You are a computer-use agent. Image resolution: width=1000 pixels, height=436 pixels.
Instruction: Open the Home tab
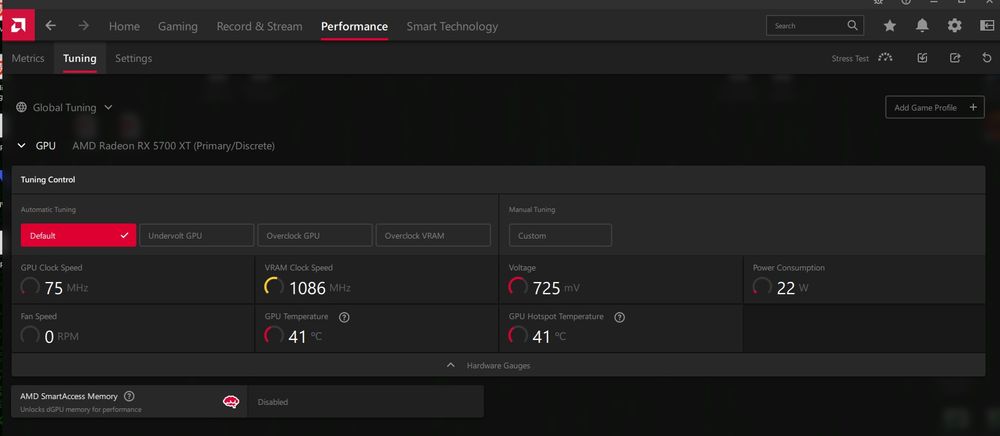coord(124,26)
